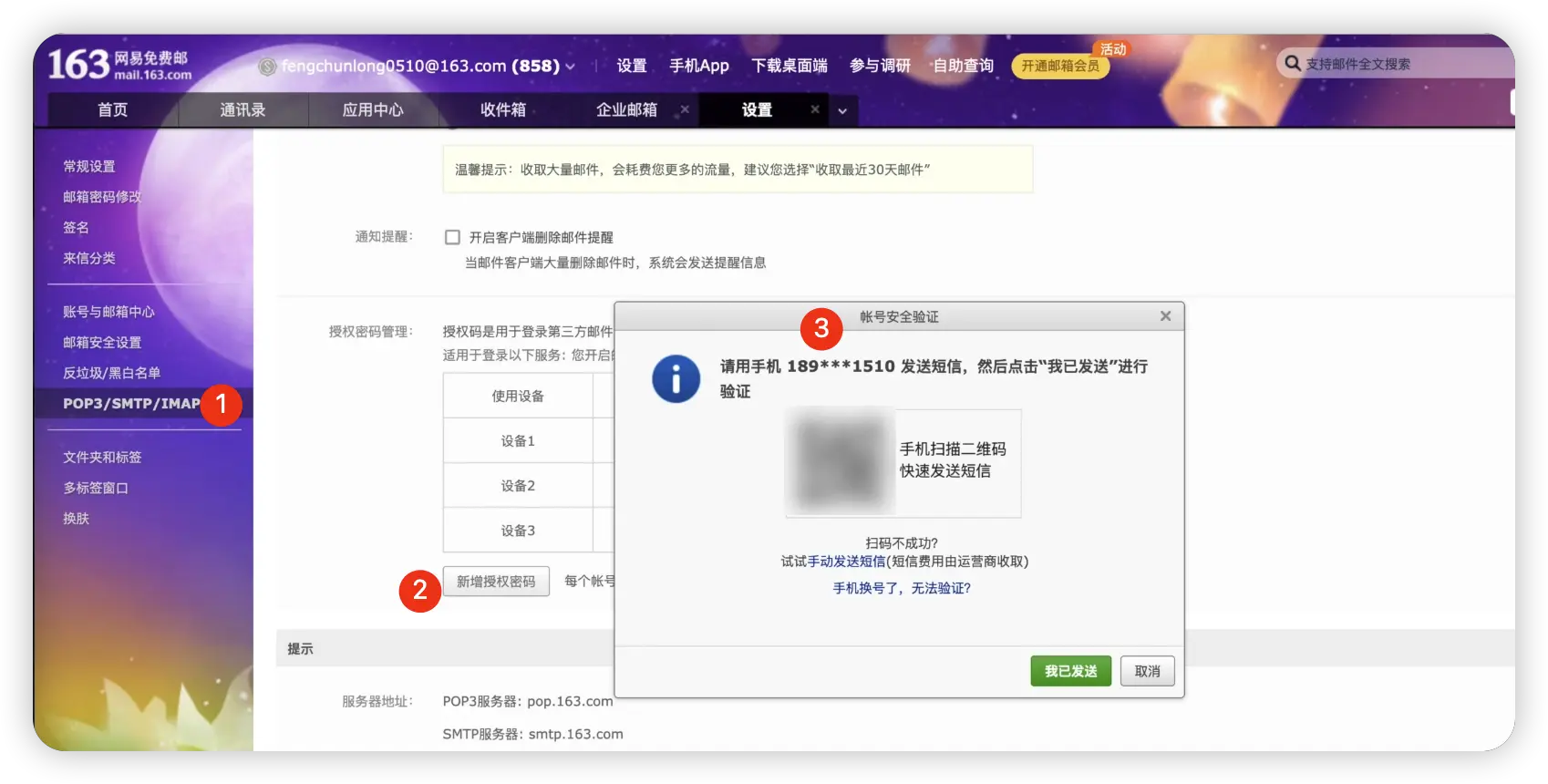The image size is (1548, 784).
Task: Open 多标签窗口 in the sidebar
Action: click(96, 488)
